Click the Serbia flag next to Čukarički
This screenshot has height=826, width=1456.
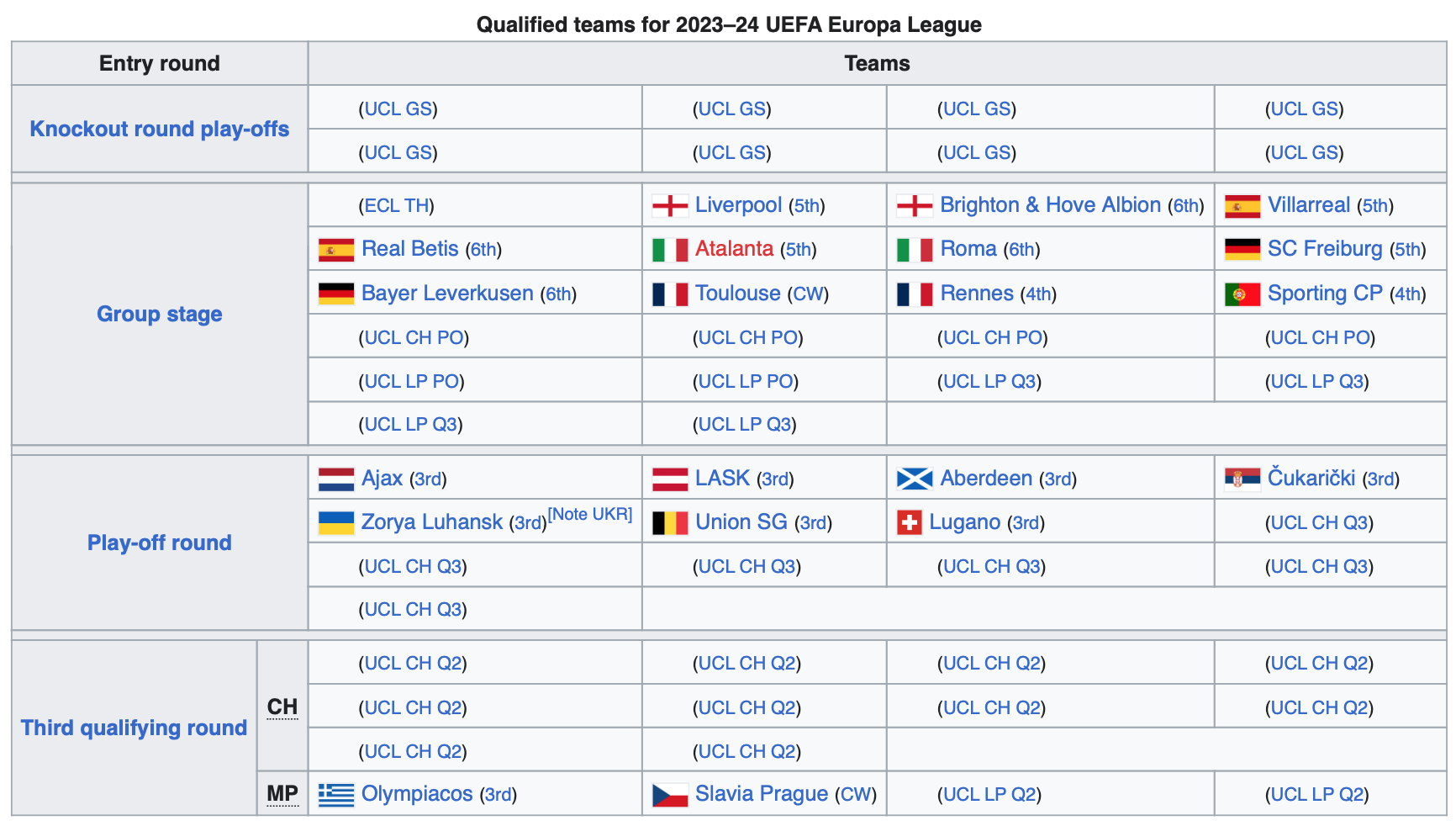(x=1242, y=479)
